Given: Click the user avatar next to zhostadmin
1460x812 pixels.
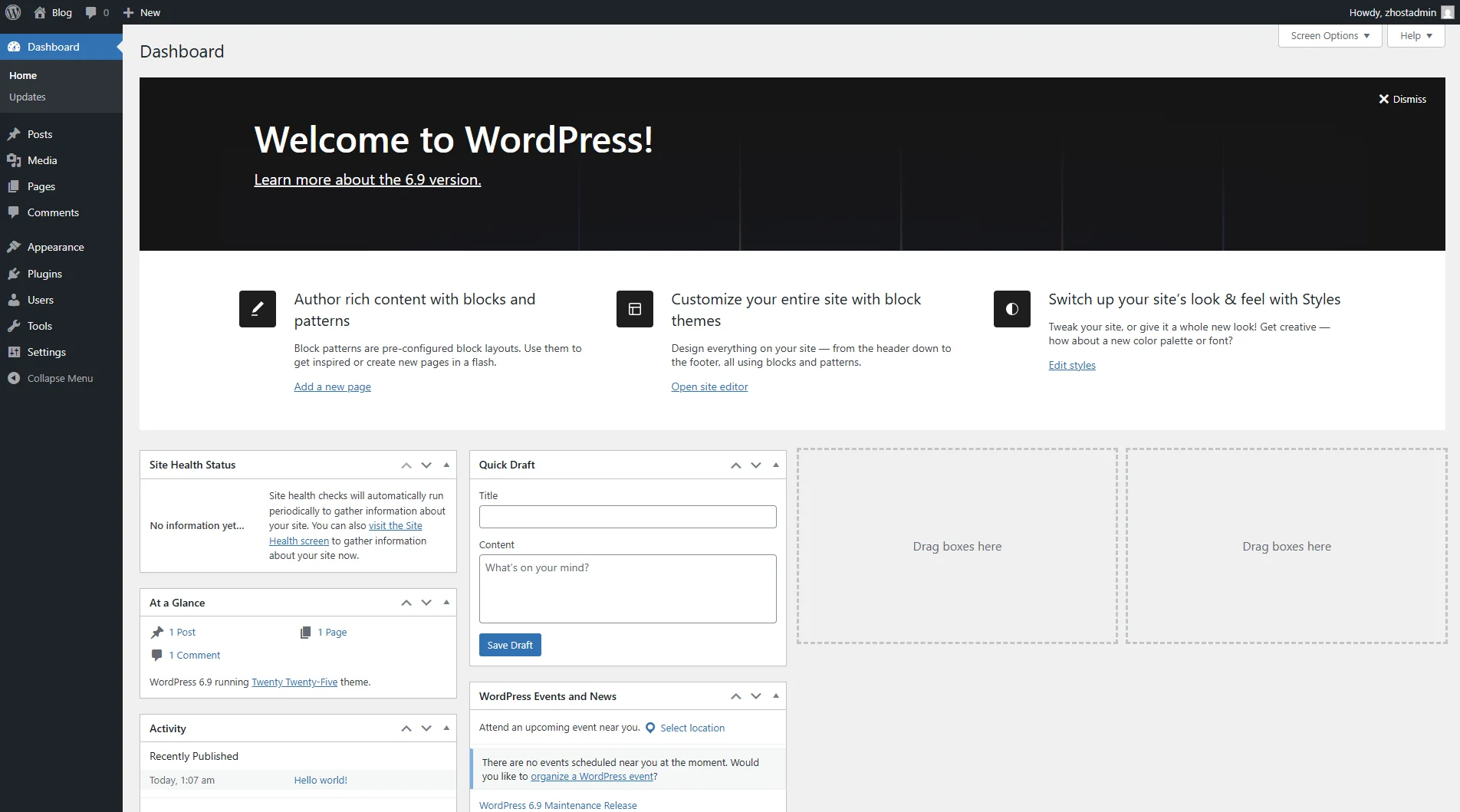Looking at the screenshot, I should 1447,12.
